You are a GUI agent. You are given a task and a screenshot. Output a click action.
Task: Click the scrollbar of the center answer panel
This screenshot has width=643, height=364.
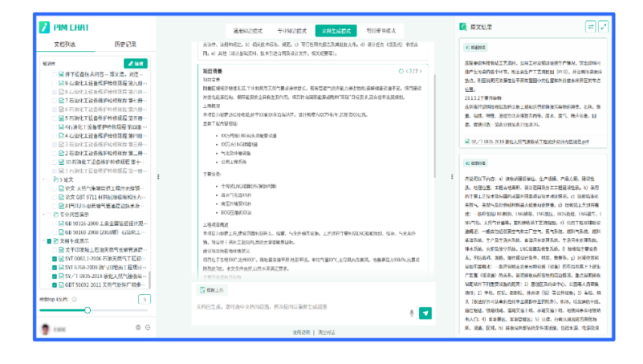435,125
